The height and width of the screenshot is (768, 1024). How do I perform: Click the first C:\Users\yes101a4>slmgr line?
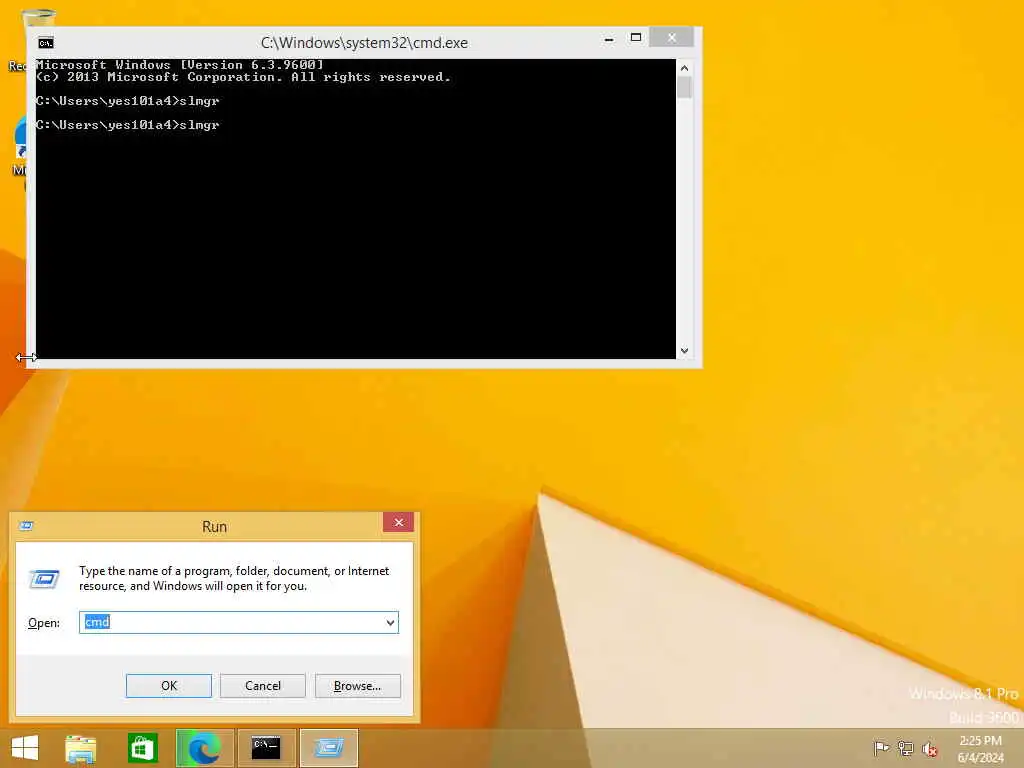[127, 101]
